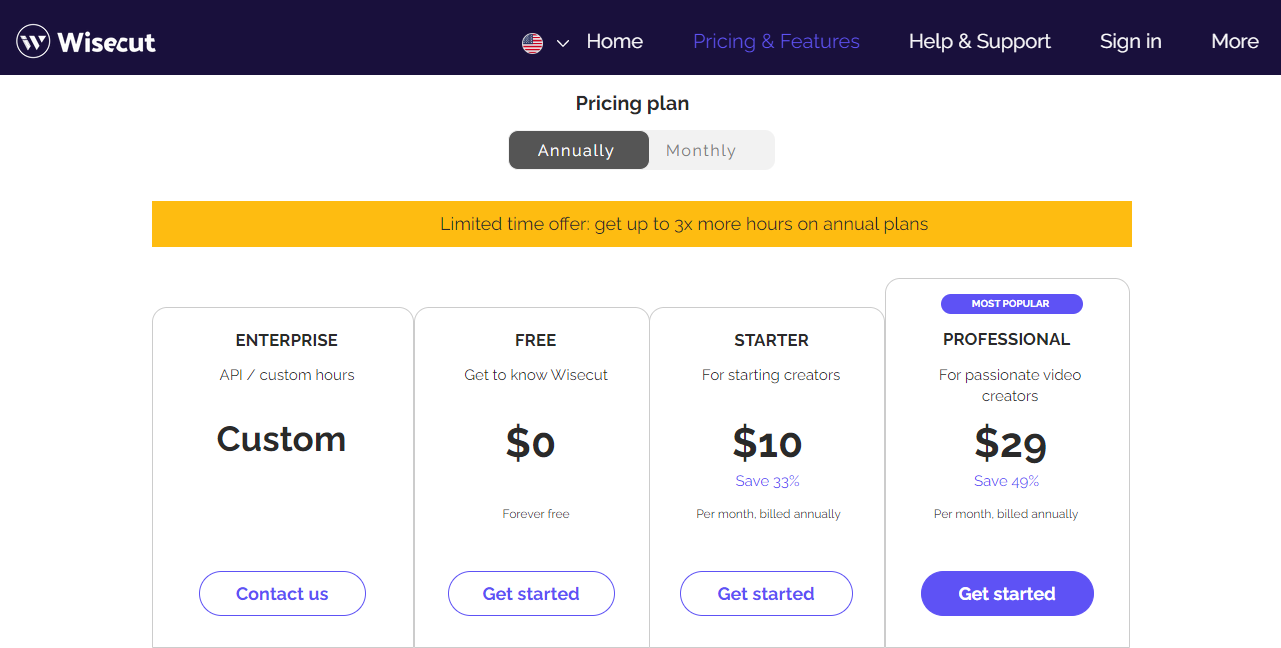Screen dimensions: 1281x648
Task: Click Get started under the Free plan
Action: 531,593
